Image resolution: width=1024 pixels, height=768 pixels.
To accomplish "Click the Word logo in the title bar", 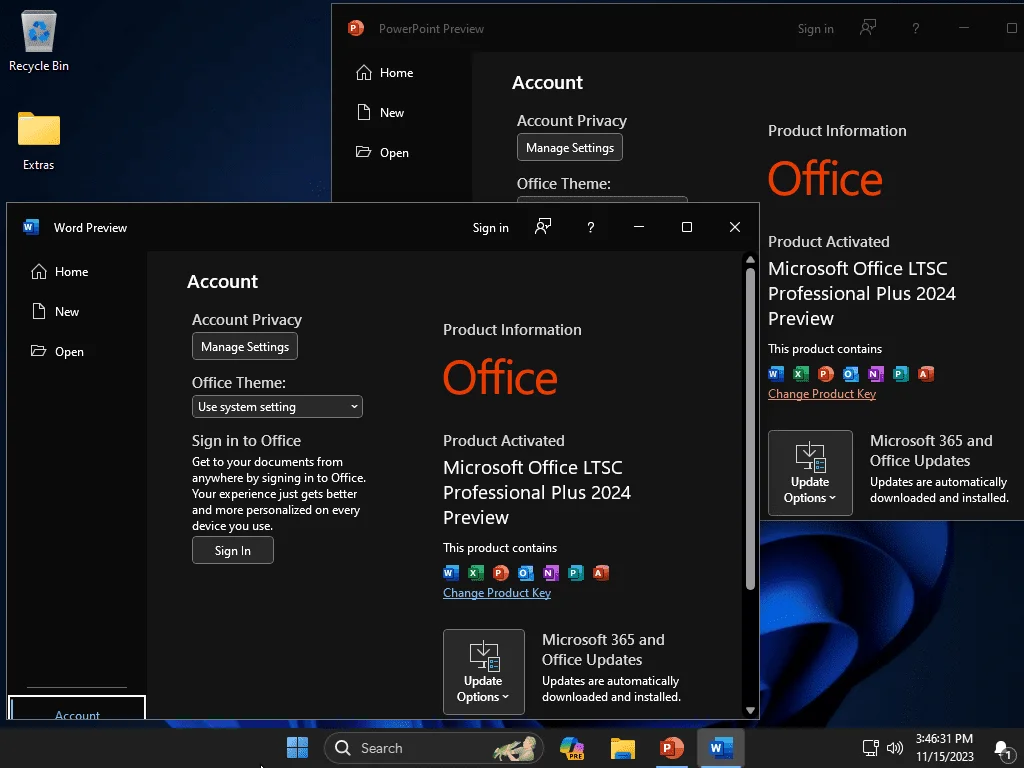I will click(x=31, y=227).
